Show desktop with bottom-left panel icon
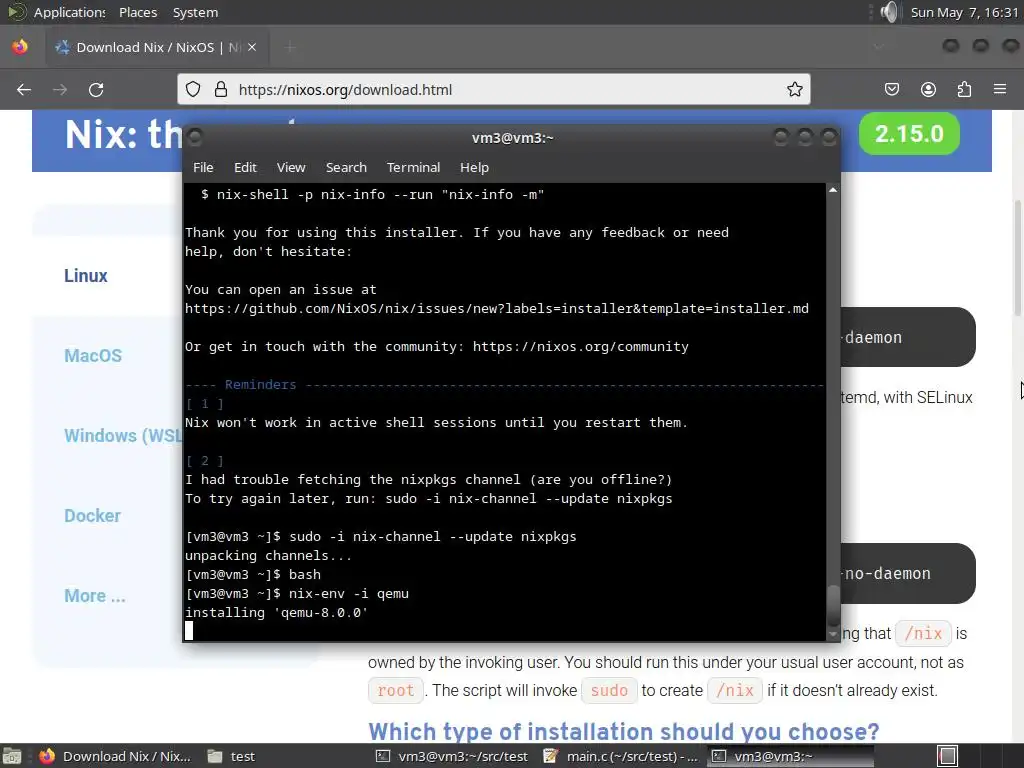 point(12,756)
